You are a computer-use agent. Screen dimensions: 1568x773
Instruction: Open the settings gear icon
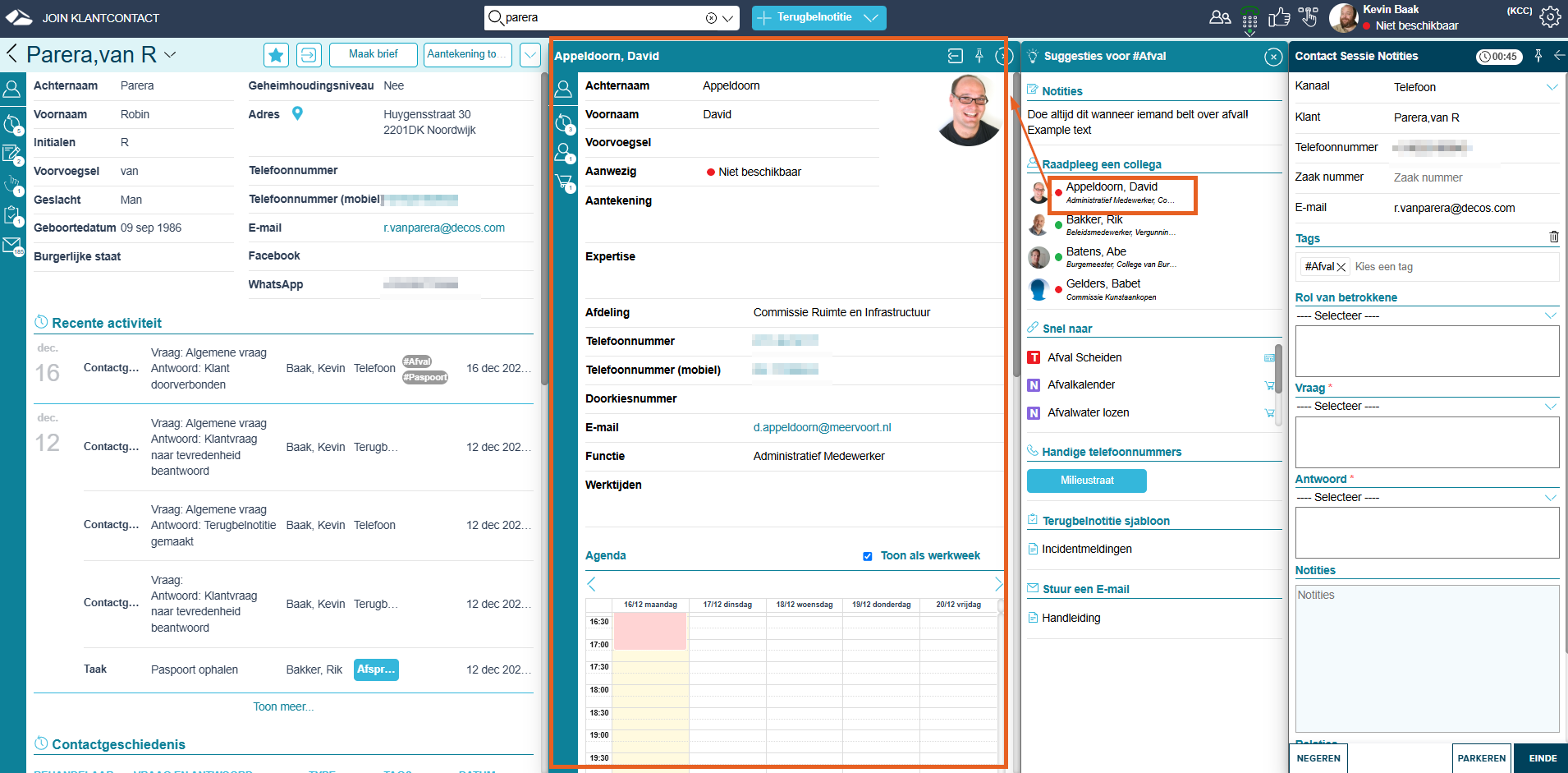pyautogui.click(x=1550, y=17)
